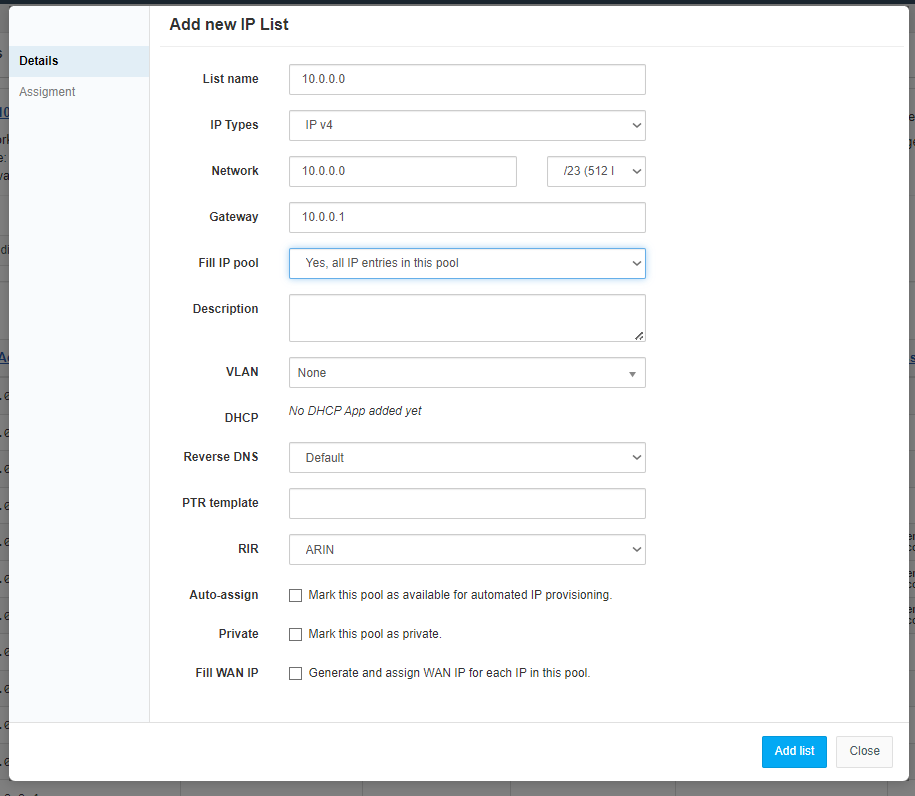Open the VLAN selector
Viewport: 915px width, 796px height.
click(466, 372)
